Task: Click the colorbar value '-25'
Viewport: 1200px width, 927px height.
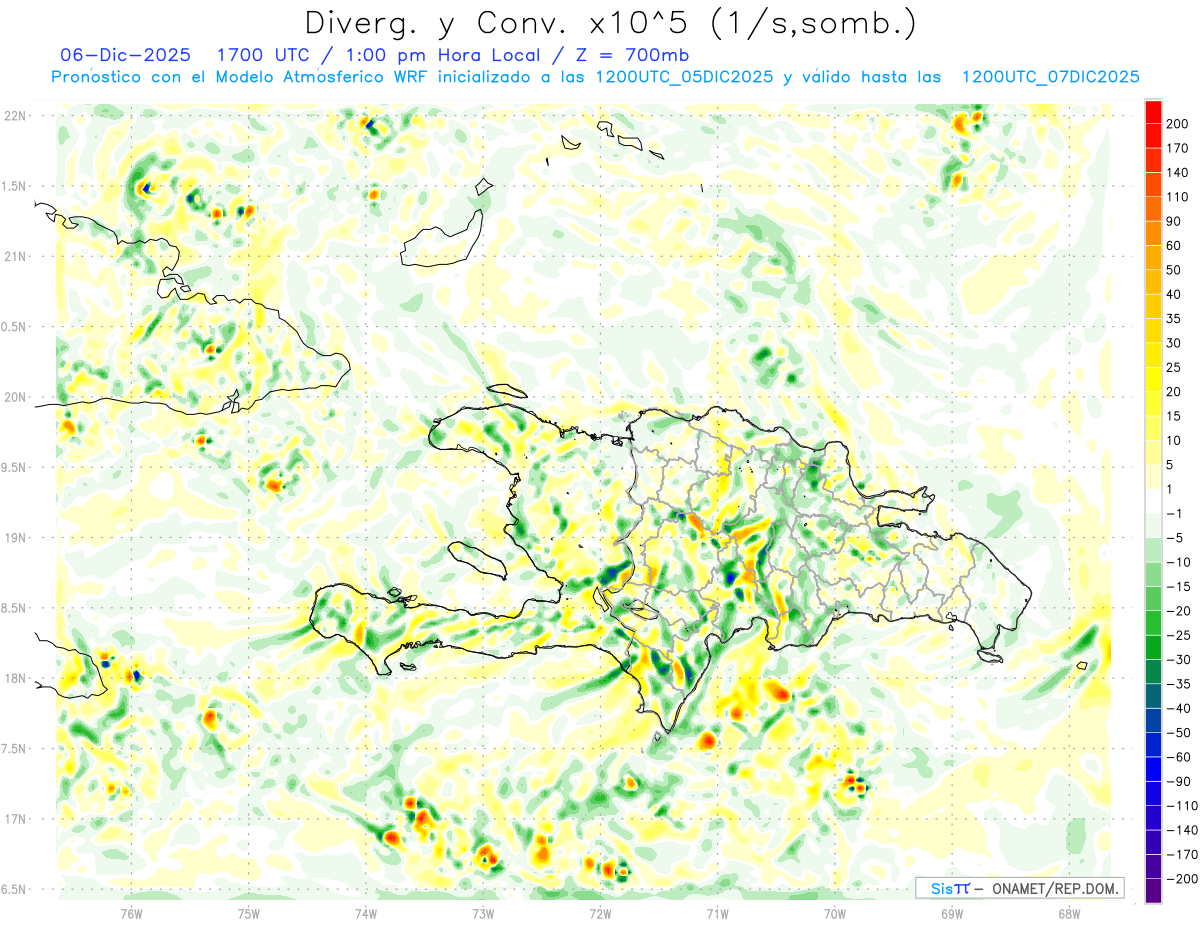Action: click(x=1178, y=635)
